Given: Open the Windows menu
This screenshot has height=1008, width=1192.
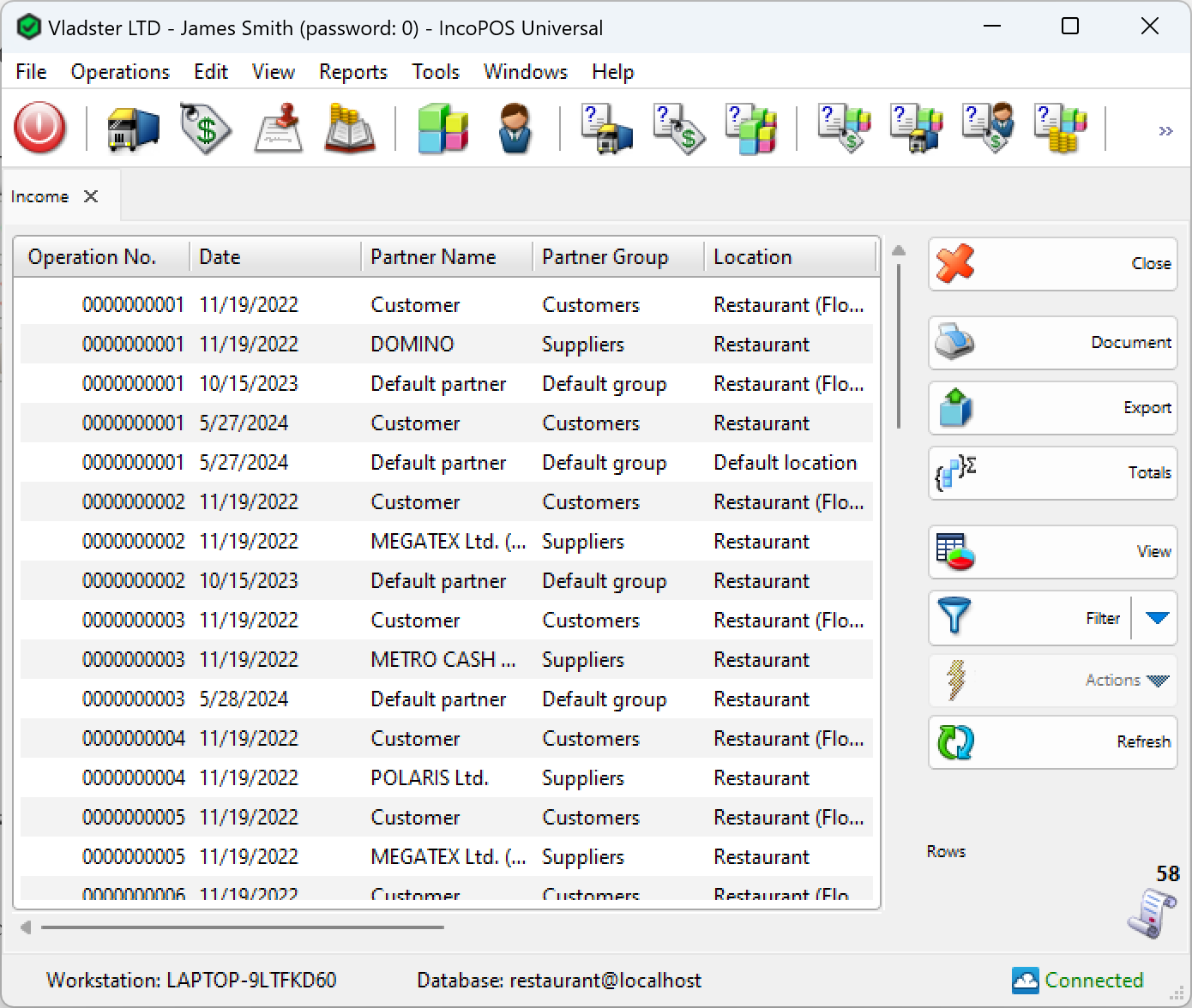Looking at the screenshot, I should [526, 72].
